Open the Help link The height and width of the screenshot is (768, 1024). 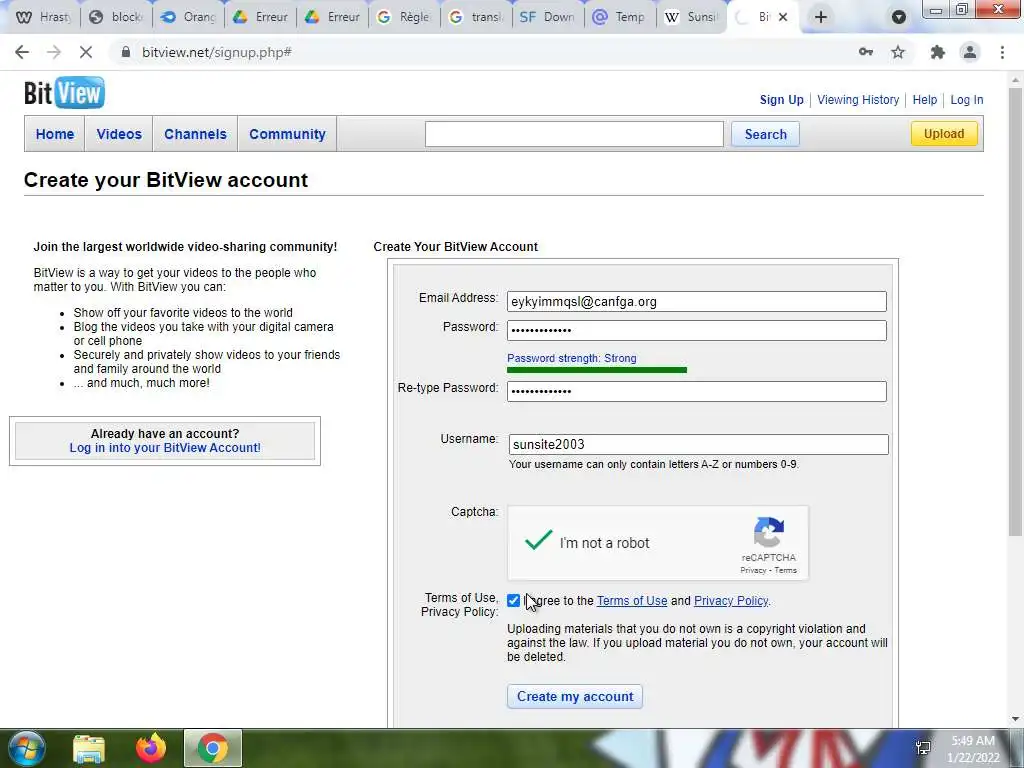[x=925, y=100]
